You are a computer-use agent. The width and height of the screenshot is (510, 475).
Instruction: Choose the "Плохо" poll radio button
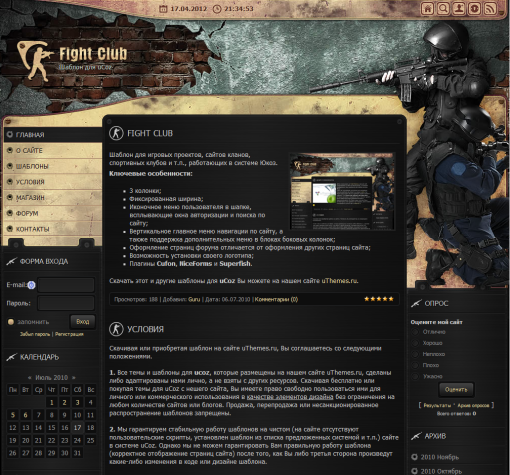coord(415,365)
